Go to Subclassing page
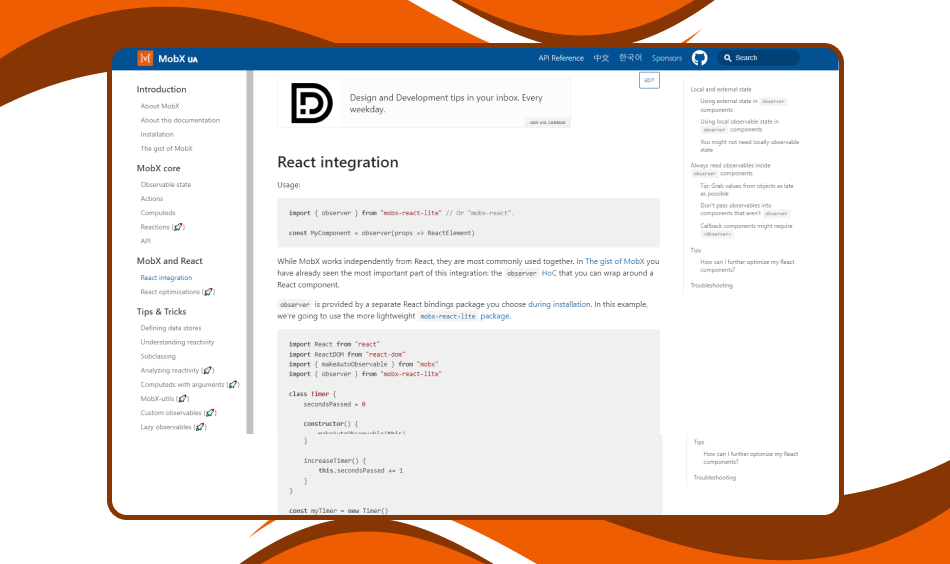The image size is (950, 564). [x=158, y=356]
